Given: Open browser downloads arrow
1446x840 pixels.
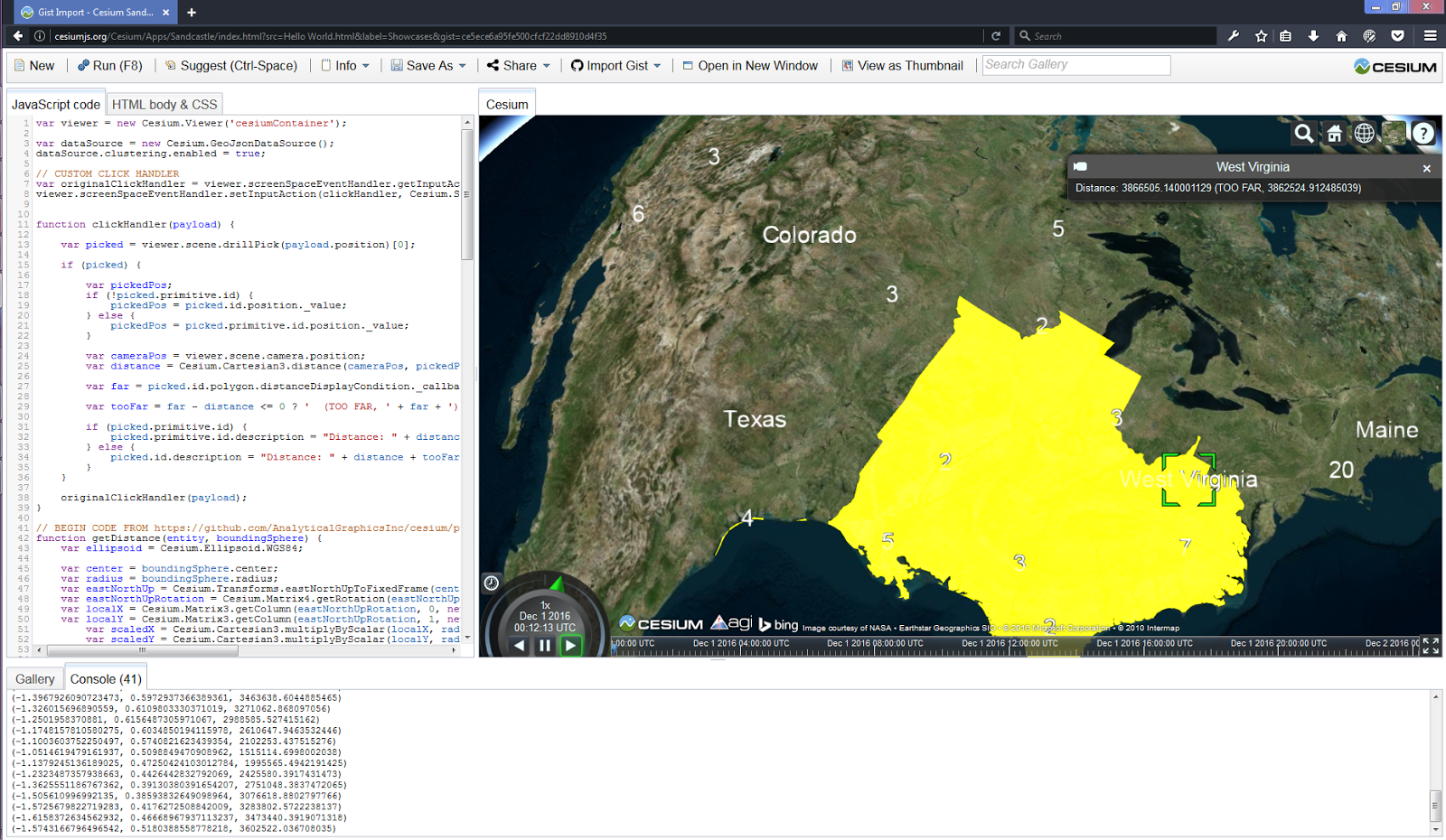Looking at the screenshot, I should [x=1313, y=36].
